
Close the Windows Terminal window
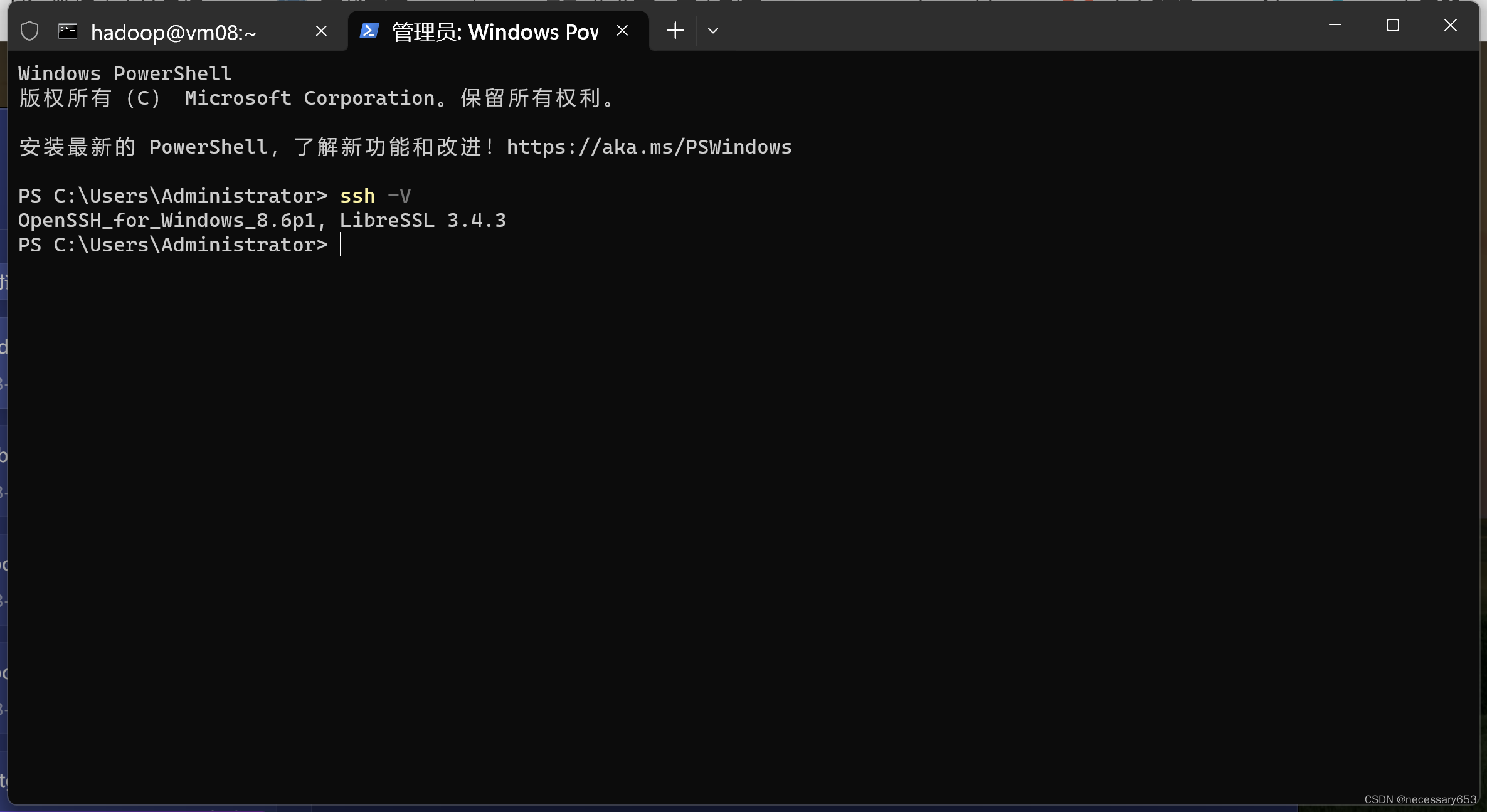(x=1451, y=25)
